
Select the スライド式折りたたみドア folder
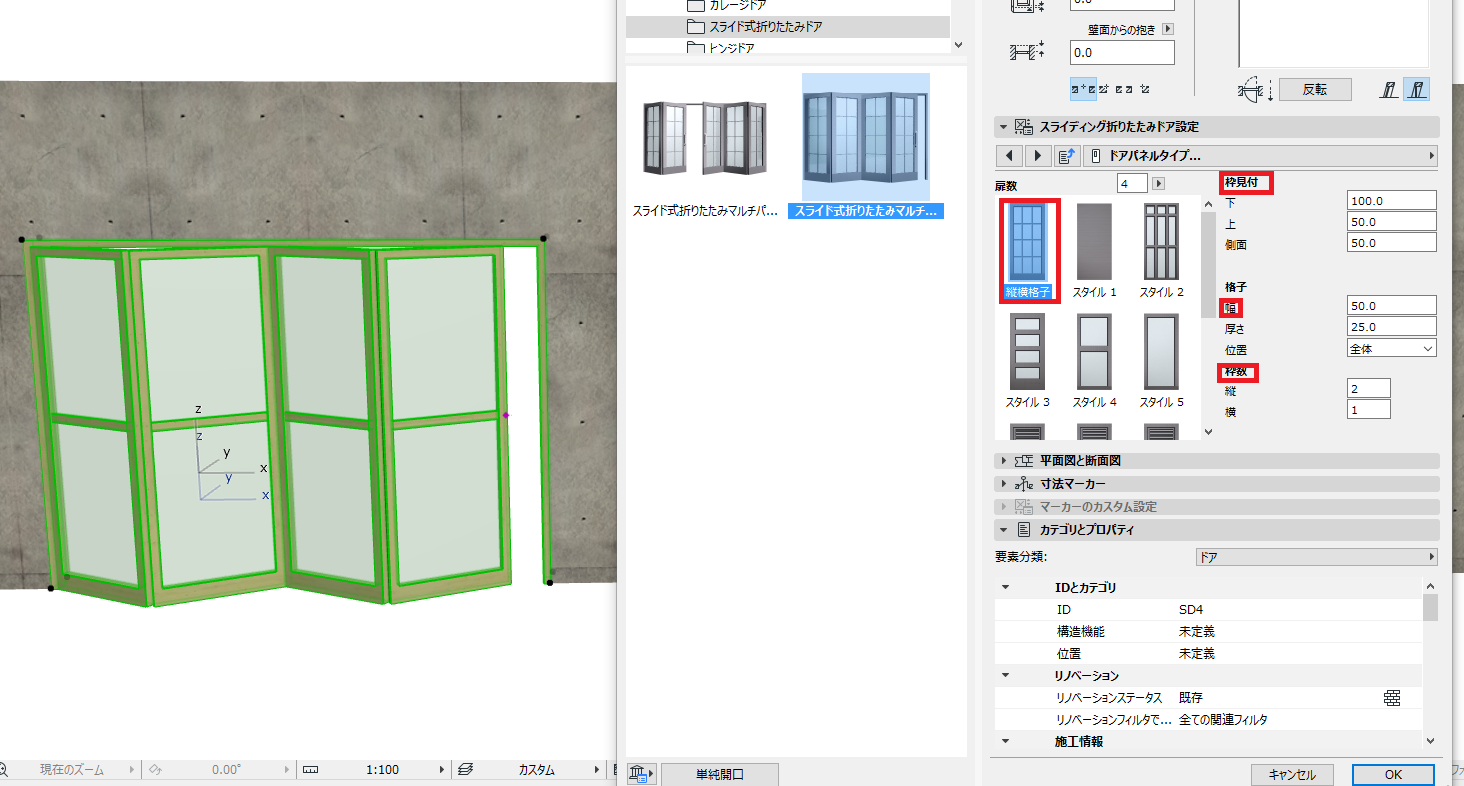coord(755,27)
